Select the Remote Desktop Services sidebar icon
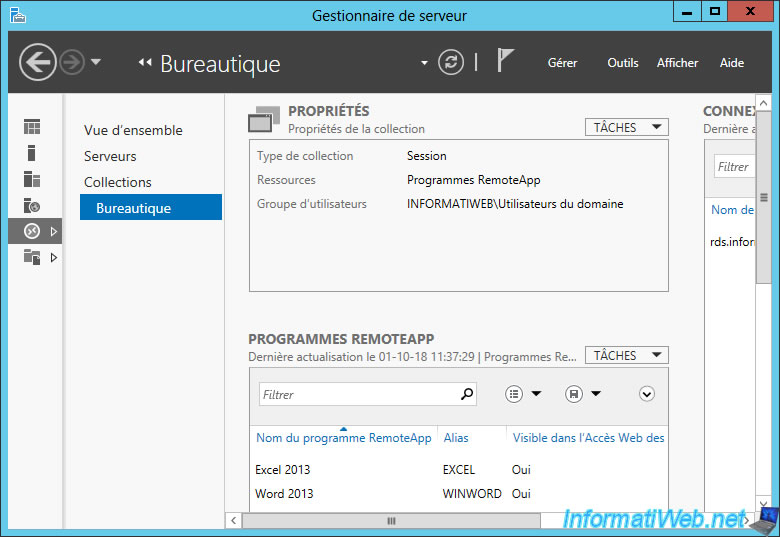 pos(32,231)
